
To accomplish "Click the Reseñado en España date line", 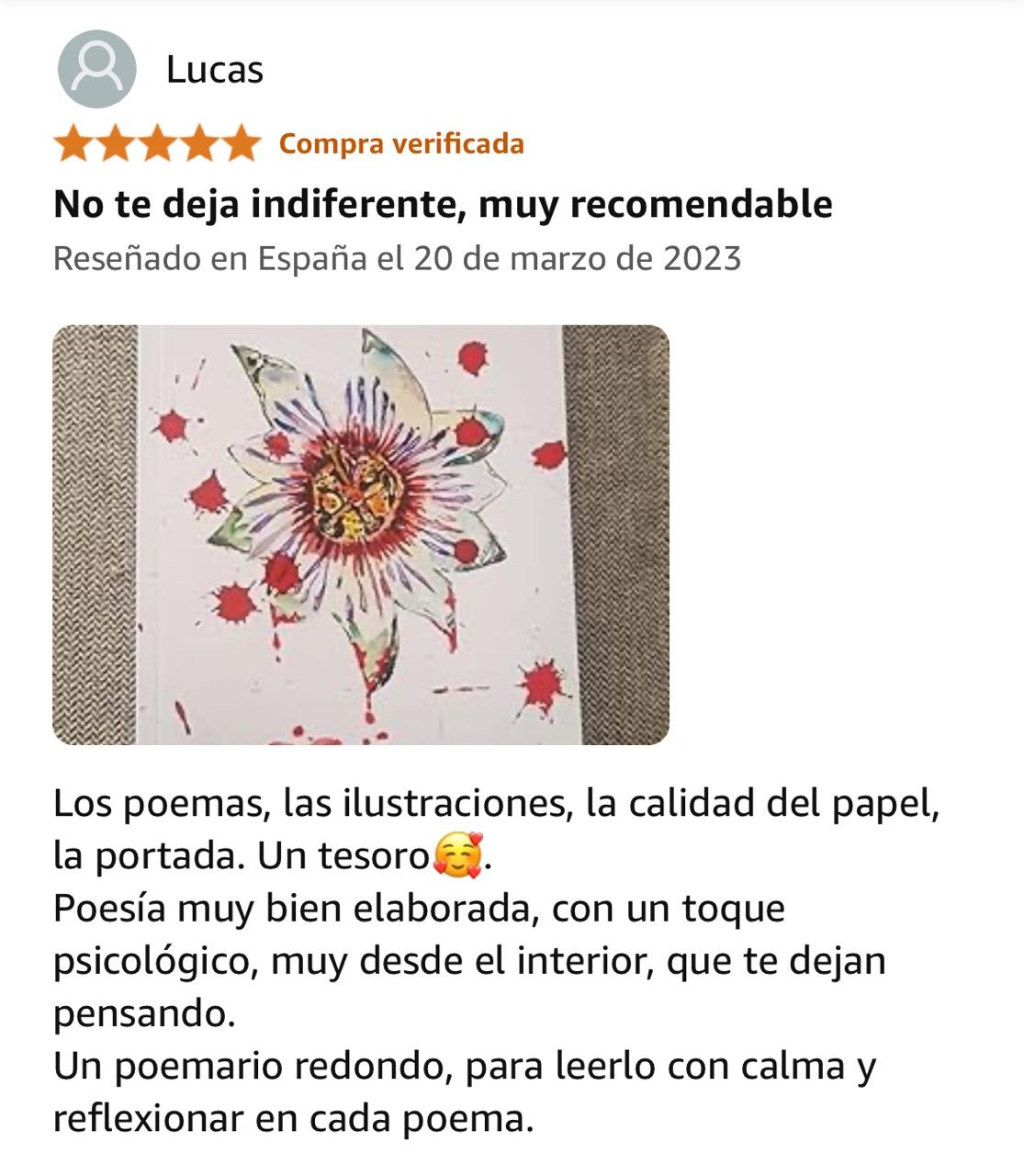I will point(397,258).
